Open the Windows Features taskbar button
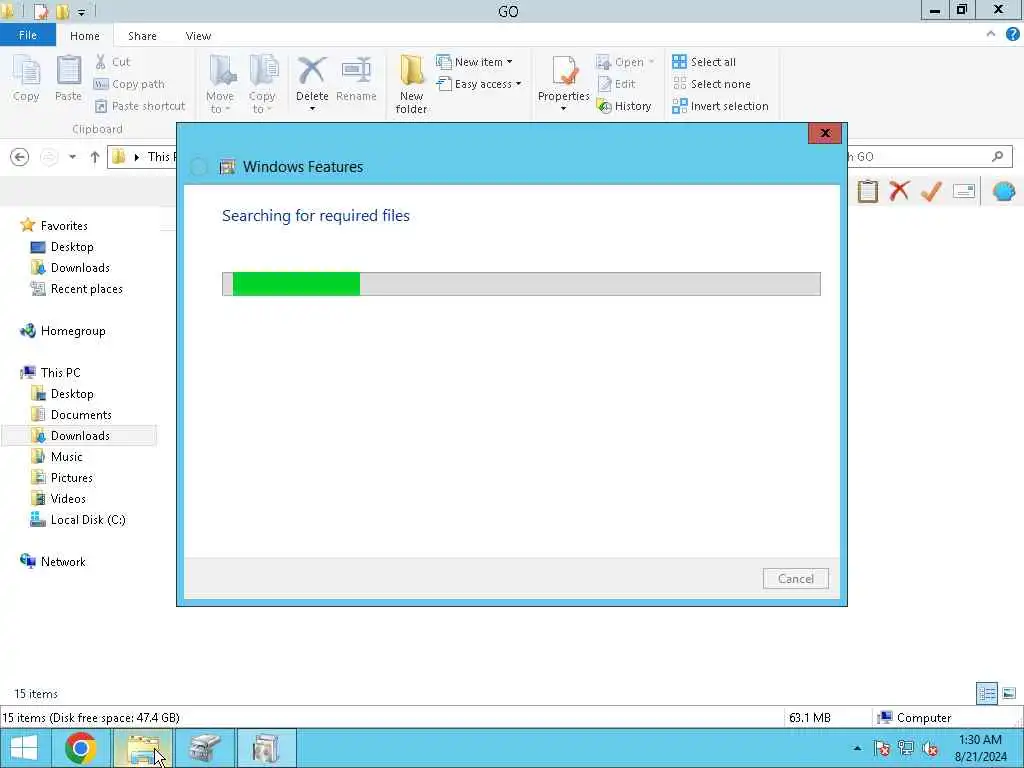The height and width of the screenshot is (768, 1024). pyautogui.click(x=266, y=748)
